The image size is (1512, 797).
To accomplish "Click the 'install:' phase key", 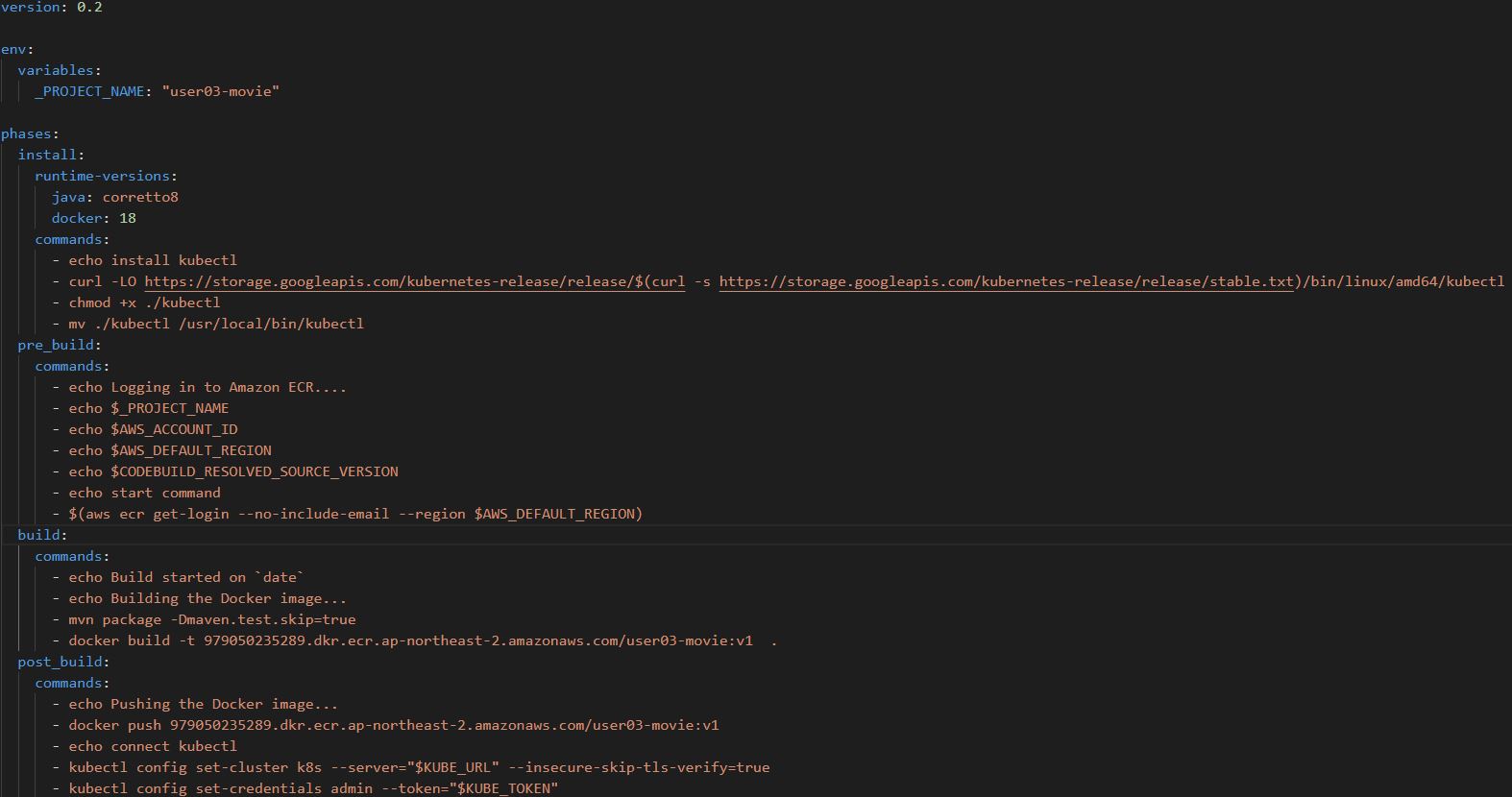I will (51, 155).
